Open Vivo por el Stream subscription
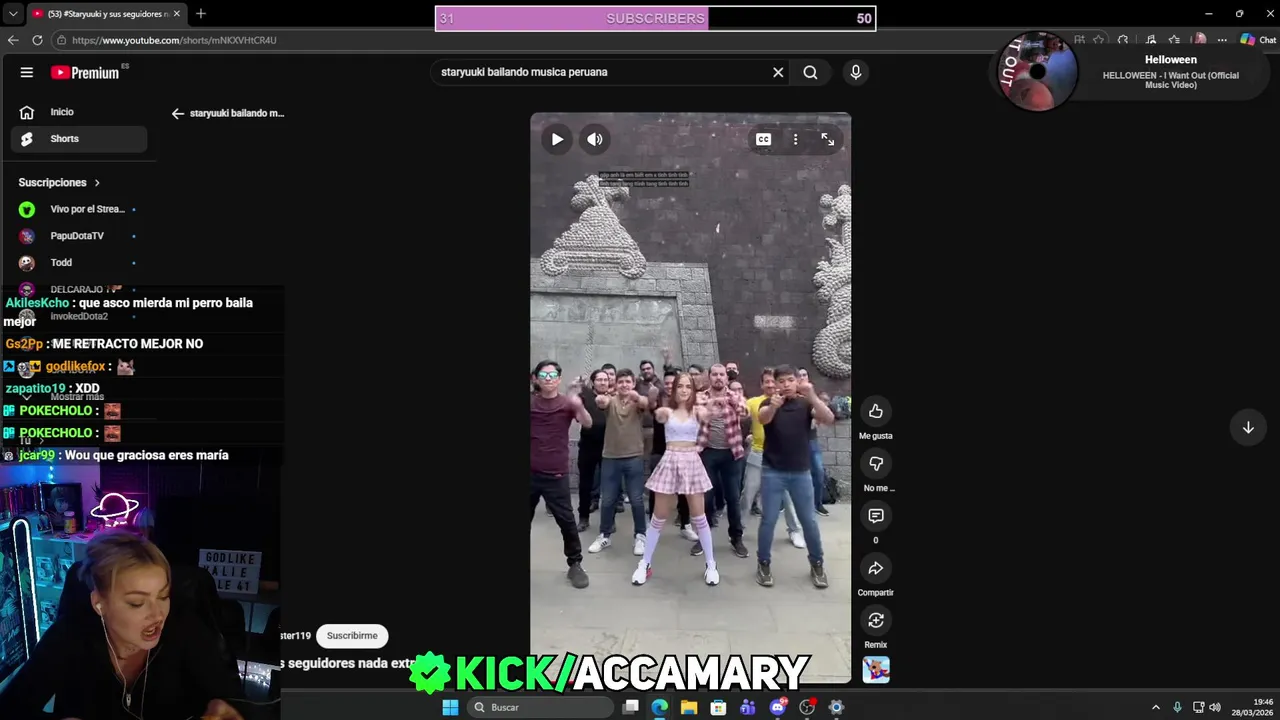The image size is (1280, 720). coord(79,209)
